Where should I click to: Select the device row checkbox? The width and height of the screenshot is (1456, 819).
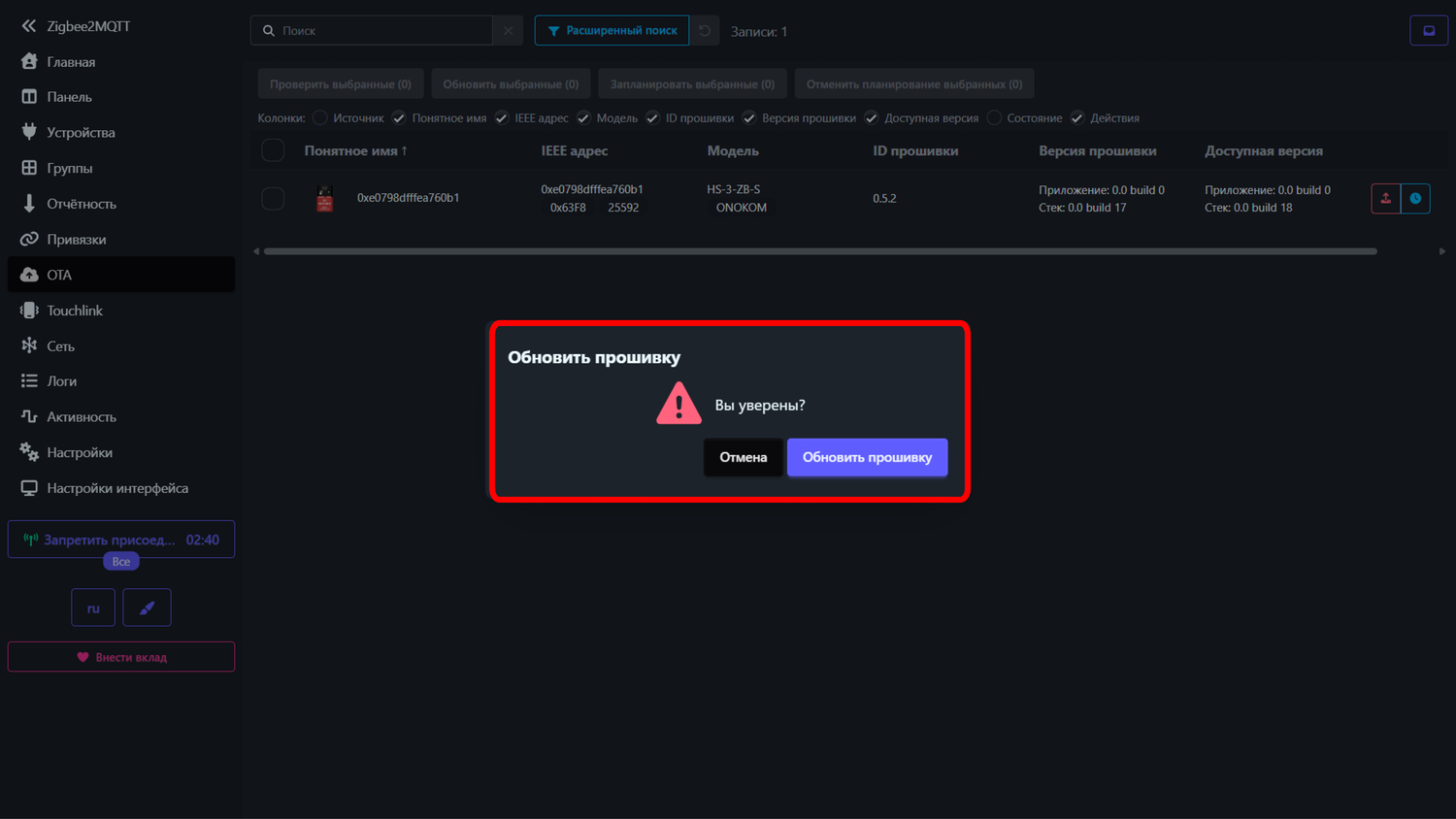pos(273,198)
